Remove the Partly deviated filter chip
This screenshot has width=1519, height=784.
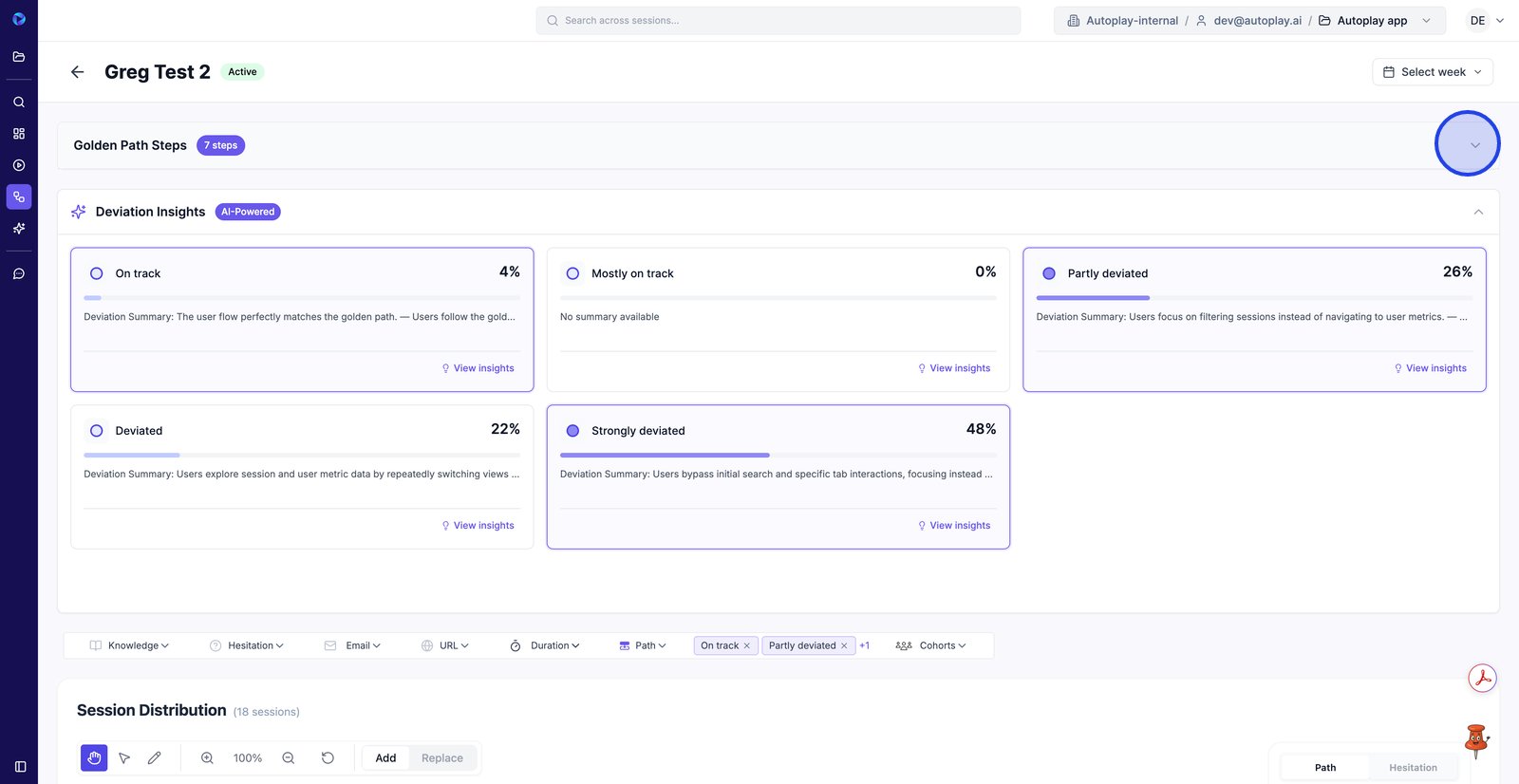[844, 645]
